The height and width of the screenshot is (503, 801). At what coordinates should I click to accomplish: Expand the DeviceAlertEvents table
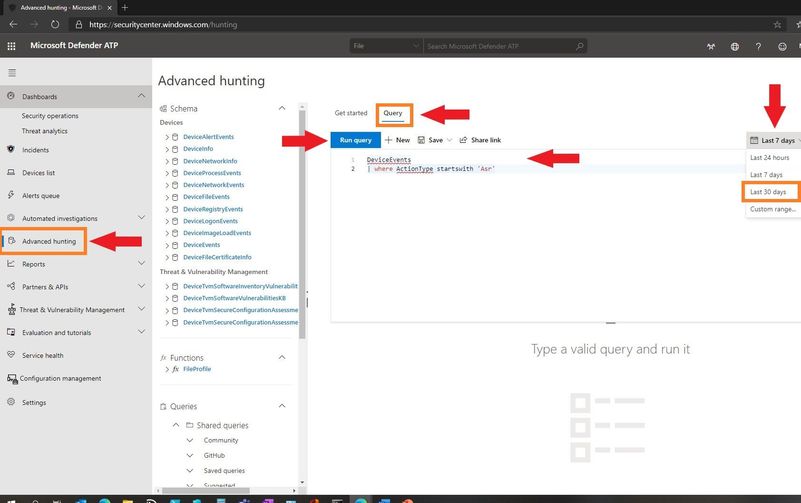tap(167, 137)
